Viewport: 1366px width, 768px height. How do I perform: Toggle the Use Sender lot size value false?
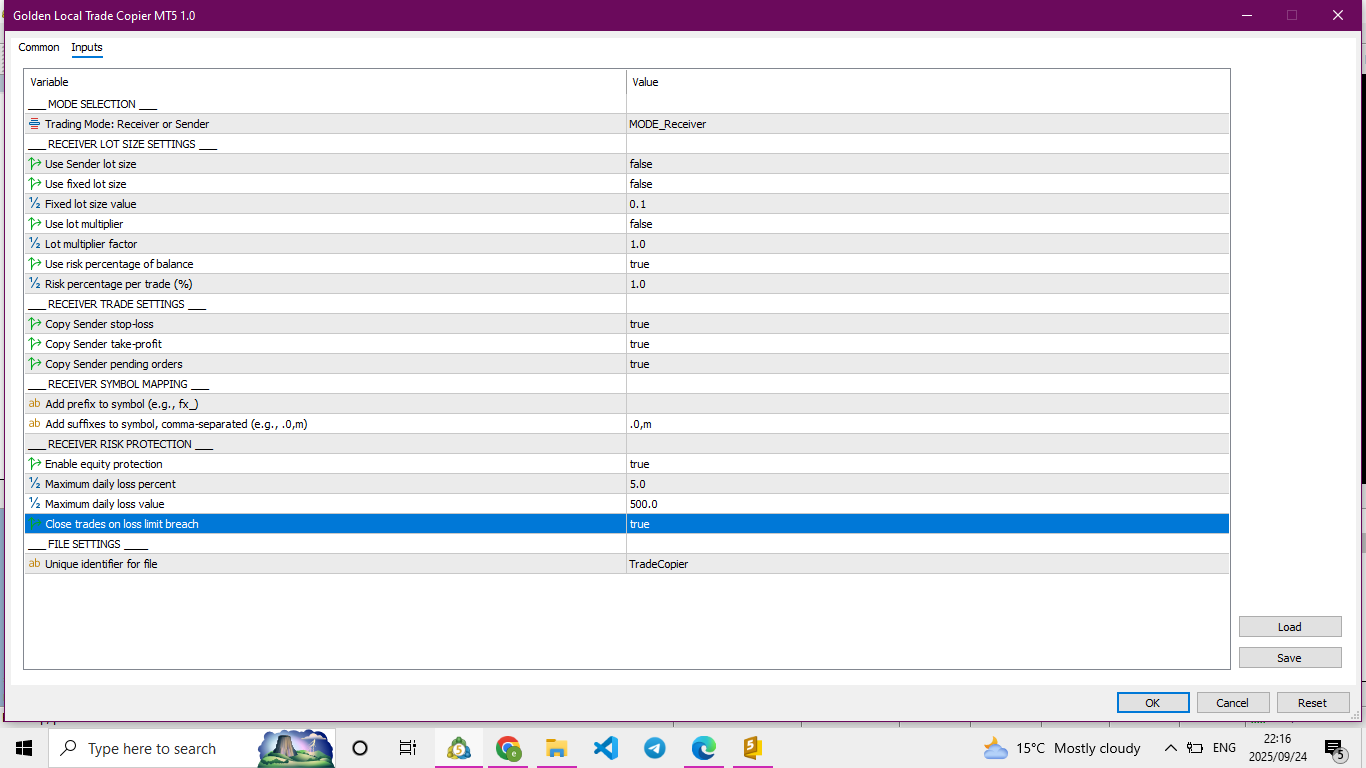pos(928,164)
